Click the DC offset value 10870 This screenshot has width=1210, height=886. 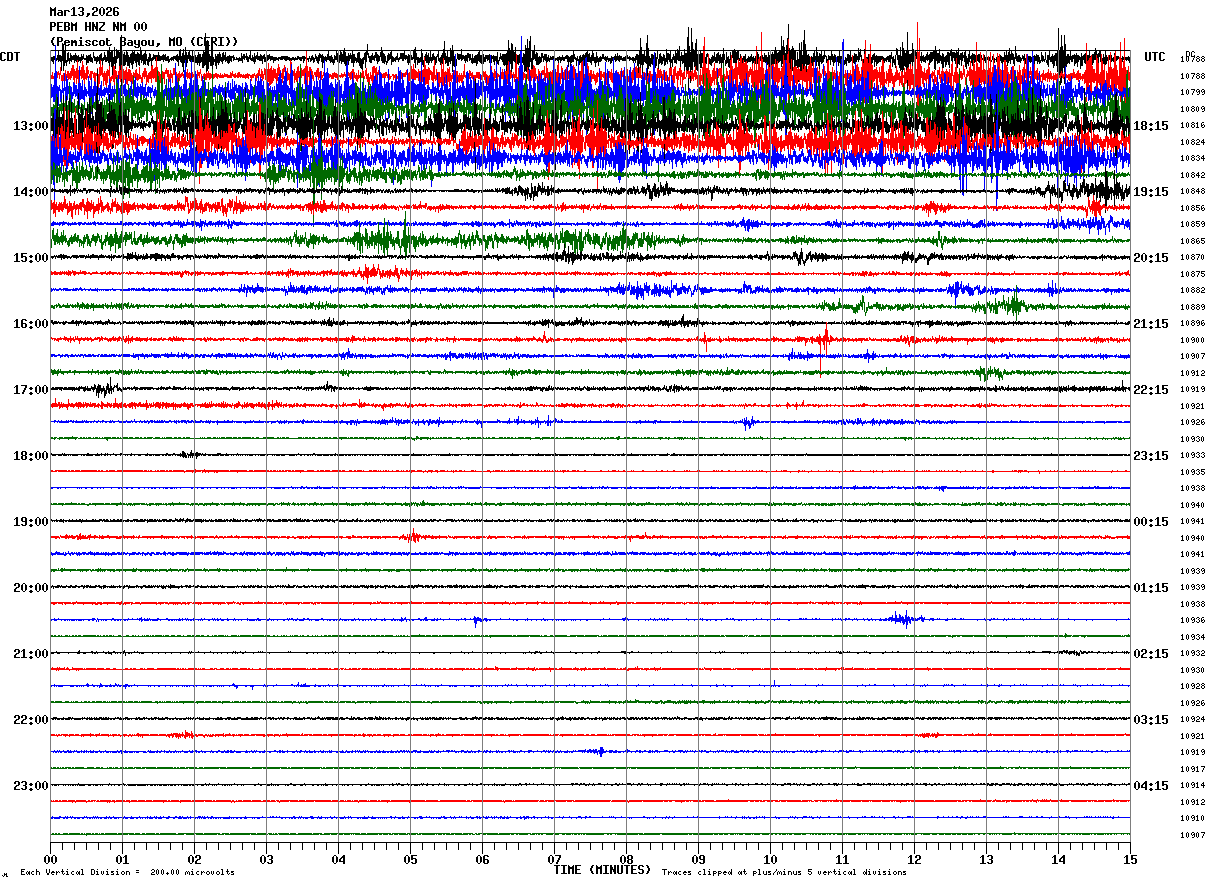coord(1192,258)
